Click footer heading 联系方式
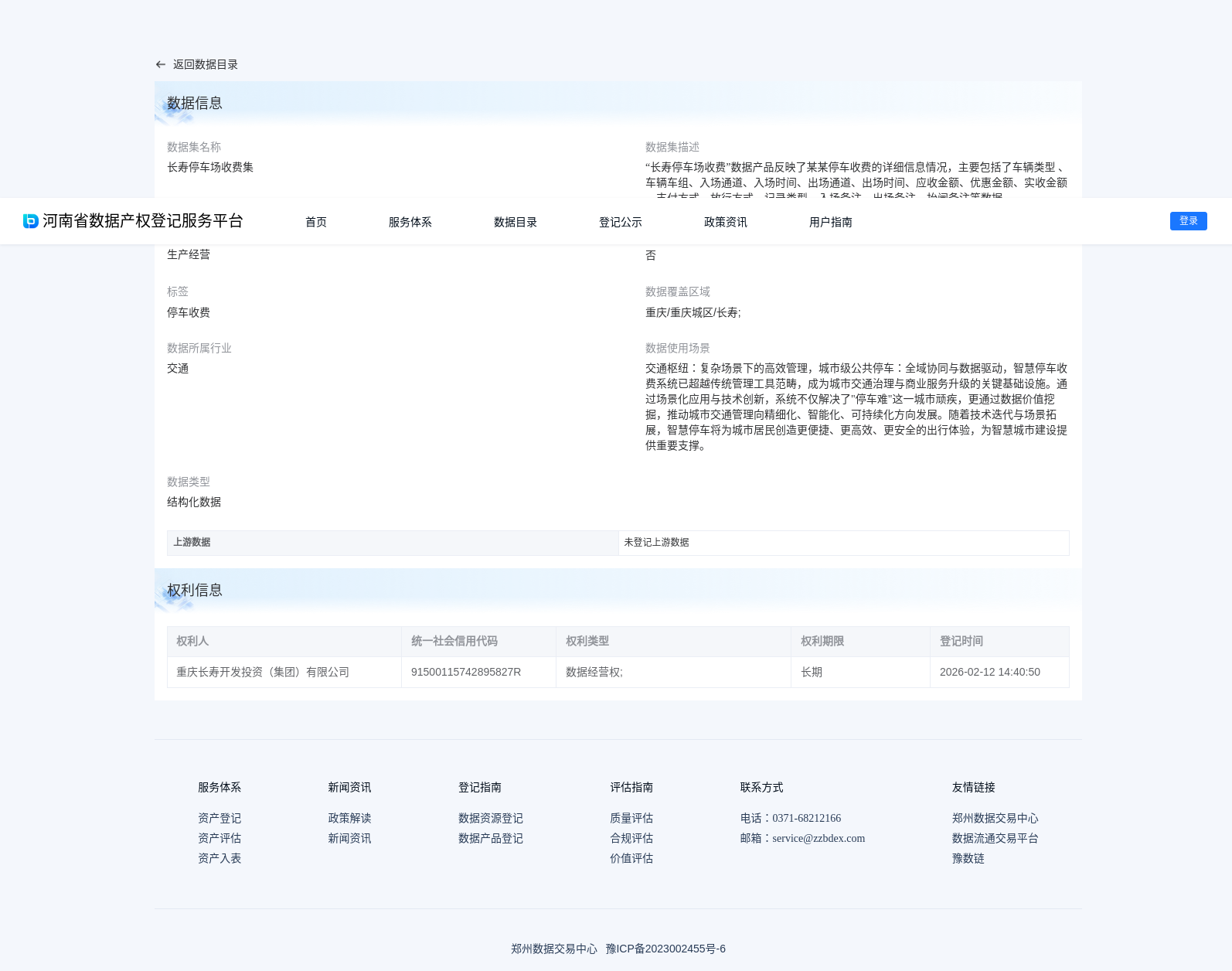This screenshot has height=971, width=1232. [762, 787]
